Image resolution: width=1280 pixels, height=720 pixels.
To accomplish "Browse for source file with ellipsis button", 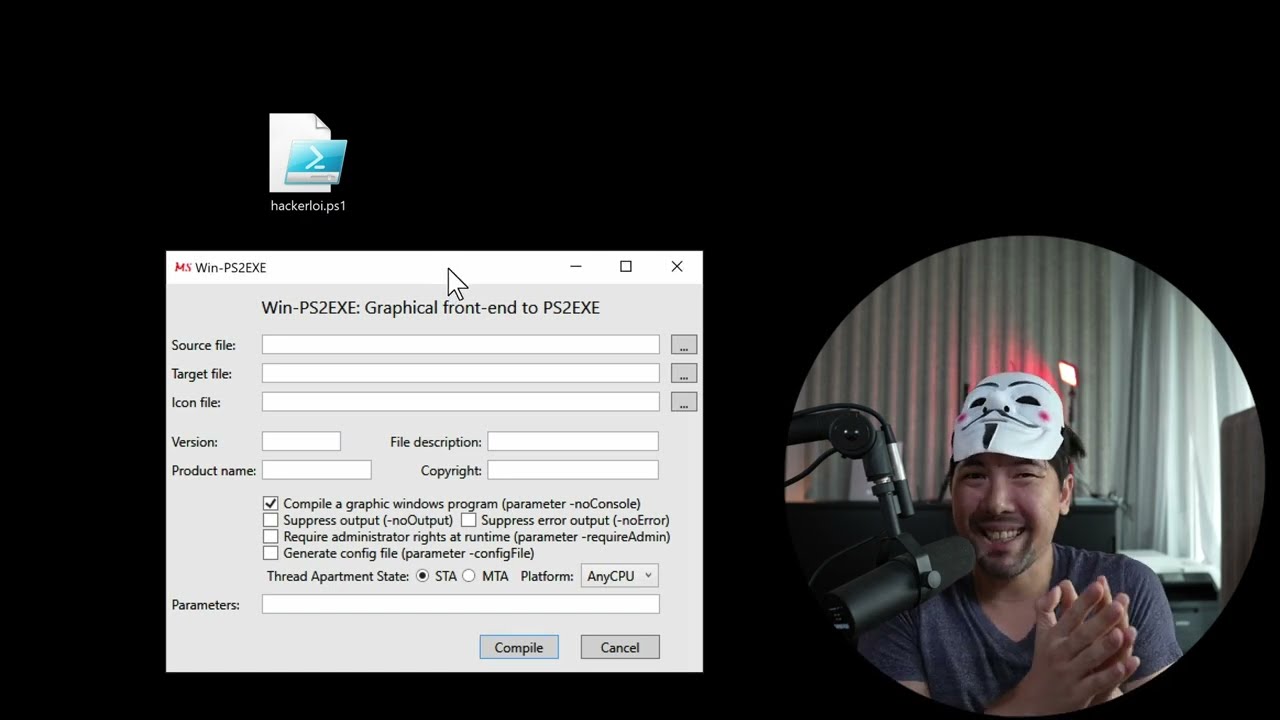I will (x=683, y=345).
